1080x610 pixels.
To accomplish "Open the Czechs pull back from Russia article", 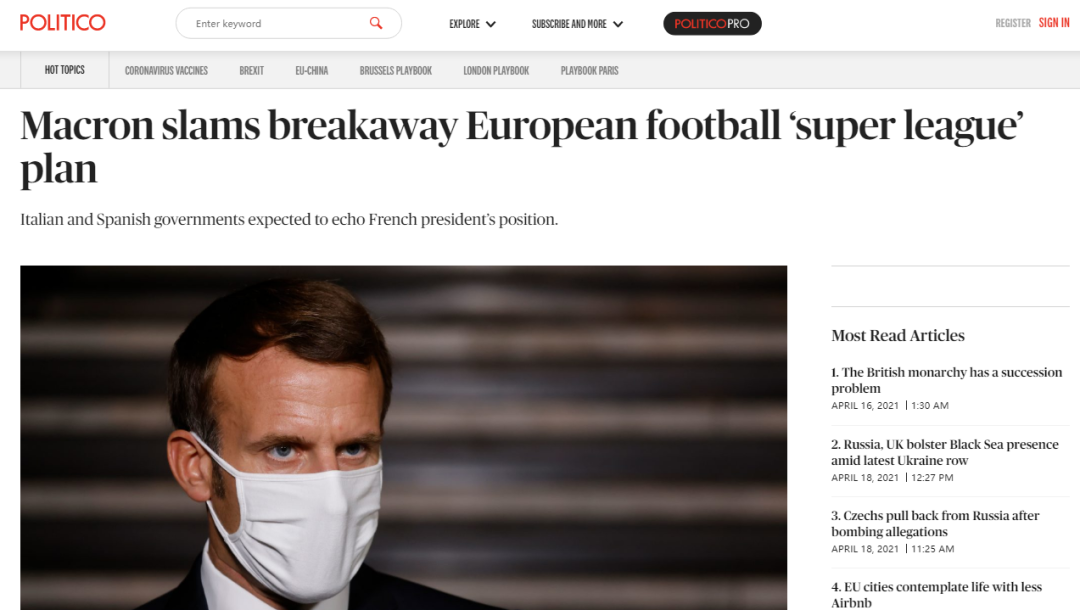I will click(x=935, y=523).
